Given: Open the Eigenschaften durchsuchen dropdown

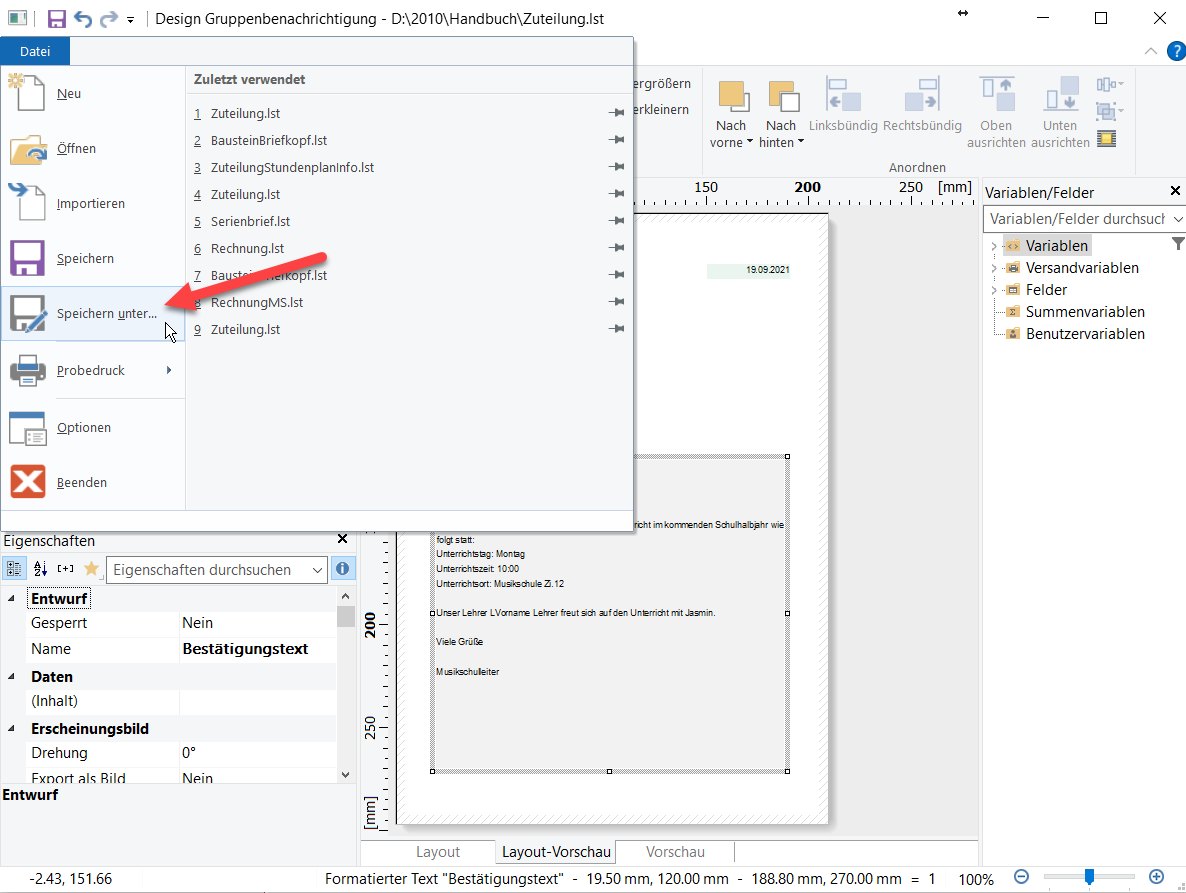Looking at the screenshot, I should 318,570.
